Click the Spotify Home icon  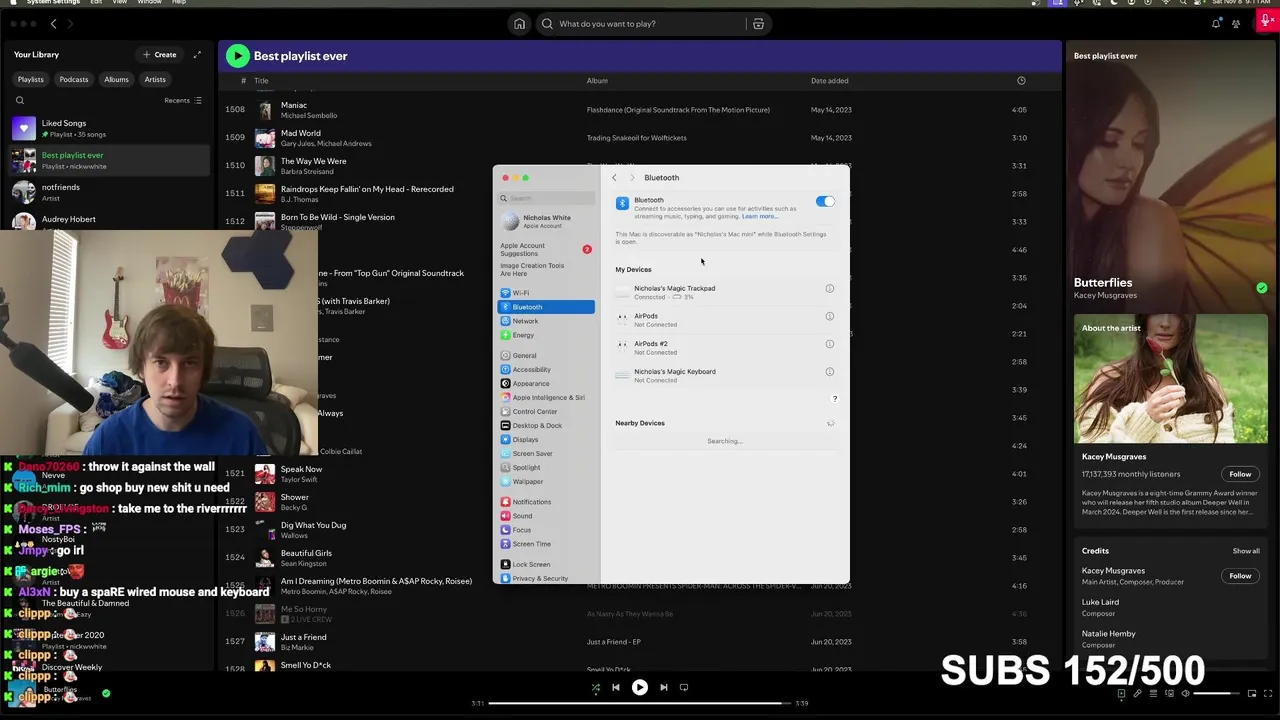coord(519,24)
